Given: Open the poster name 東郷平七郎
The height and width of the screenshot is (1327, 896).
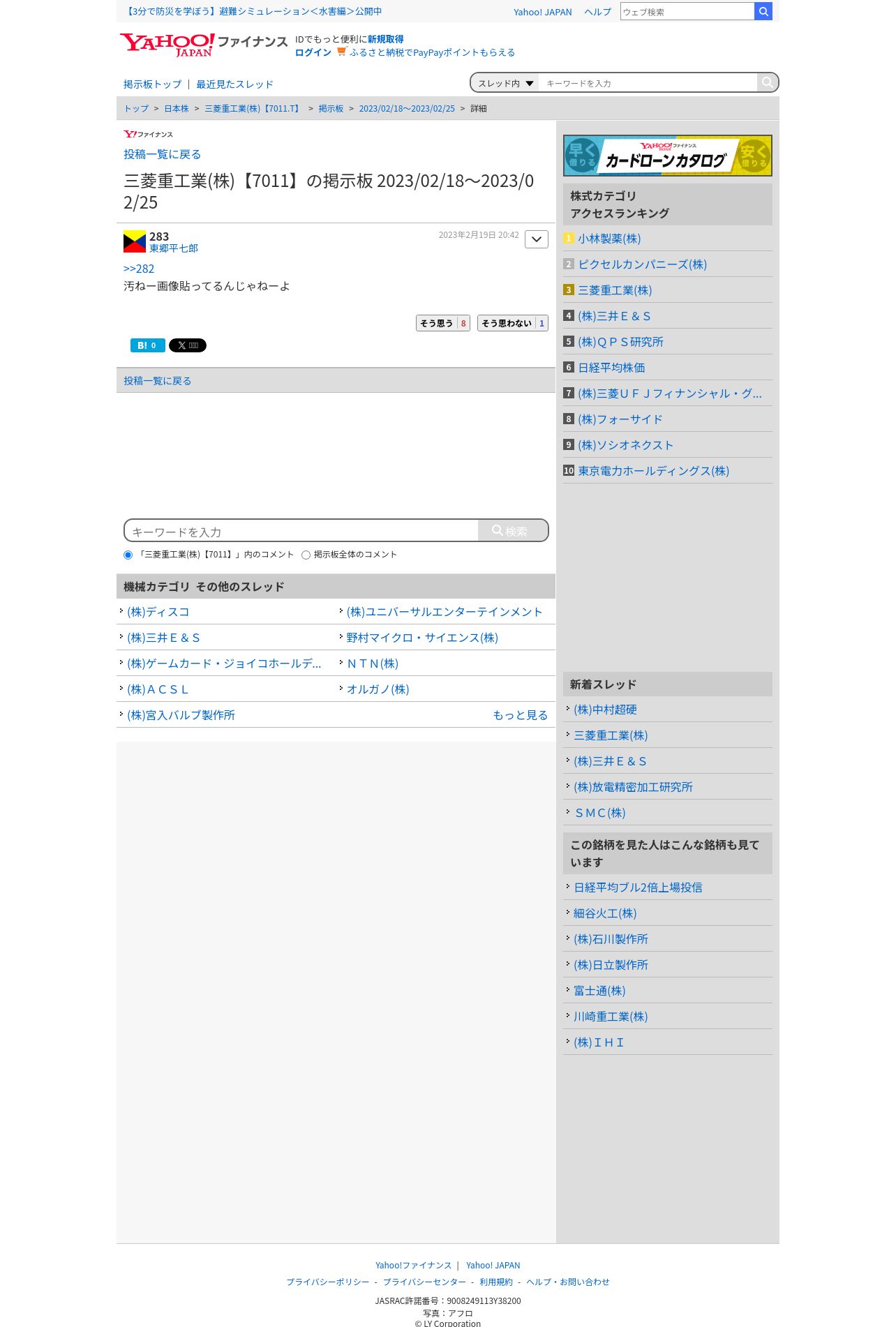Looking at the screenshot, I should click(x=174, y=248).
